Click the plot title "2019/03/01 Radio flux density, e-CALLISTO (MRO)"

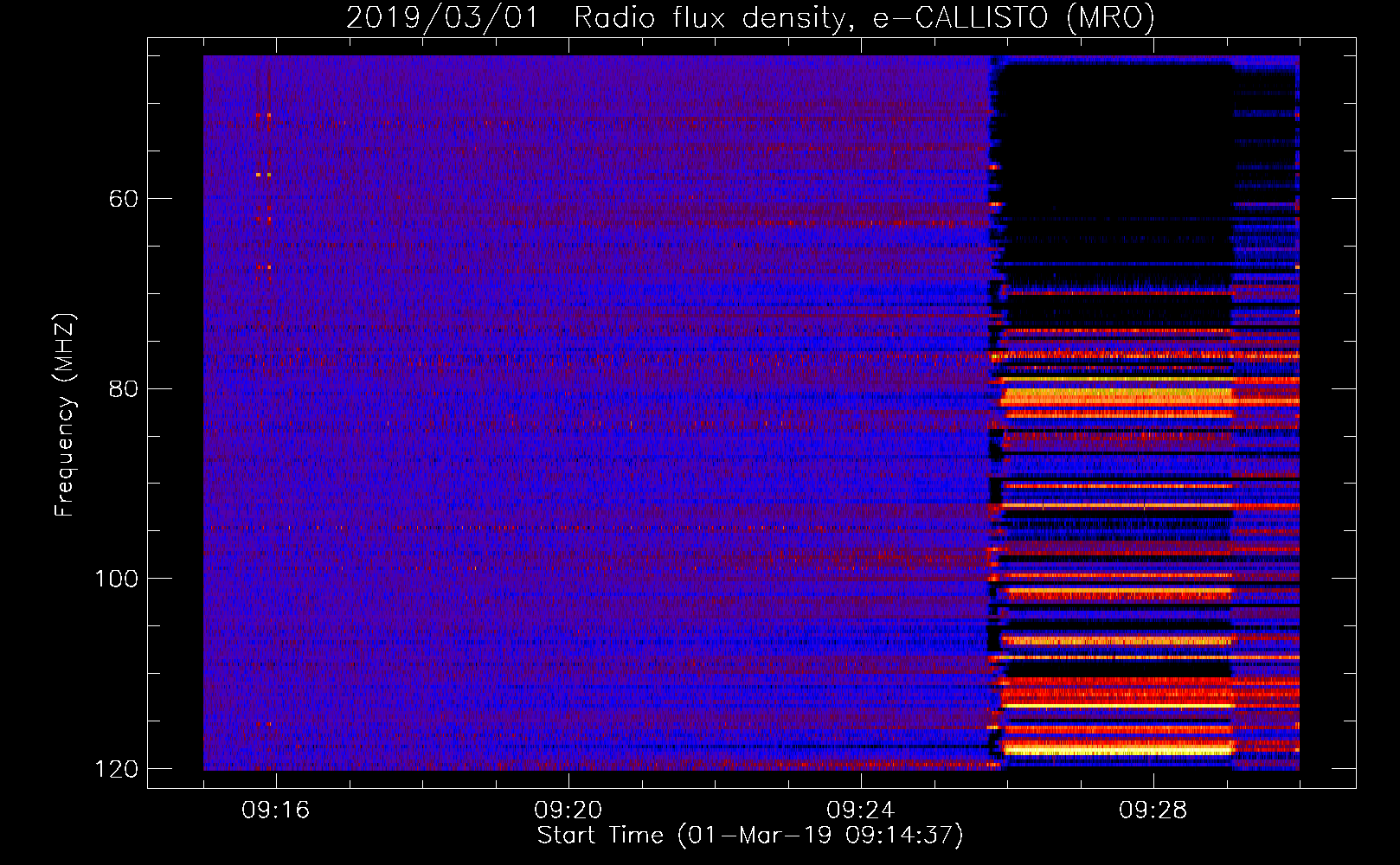(x=750, y=17)
